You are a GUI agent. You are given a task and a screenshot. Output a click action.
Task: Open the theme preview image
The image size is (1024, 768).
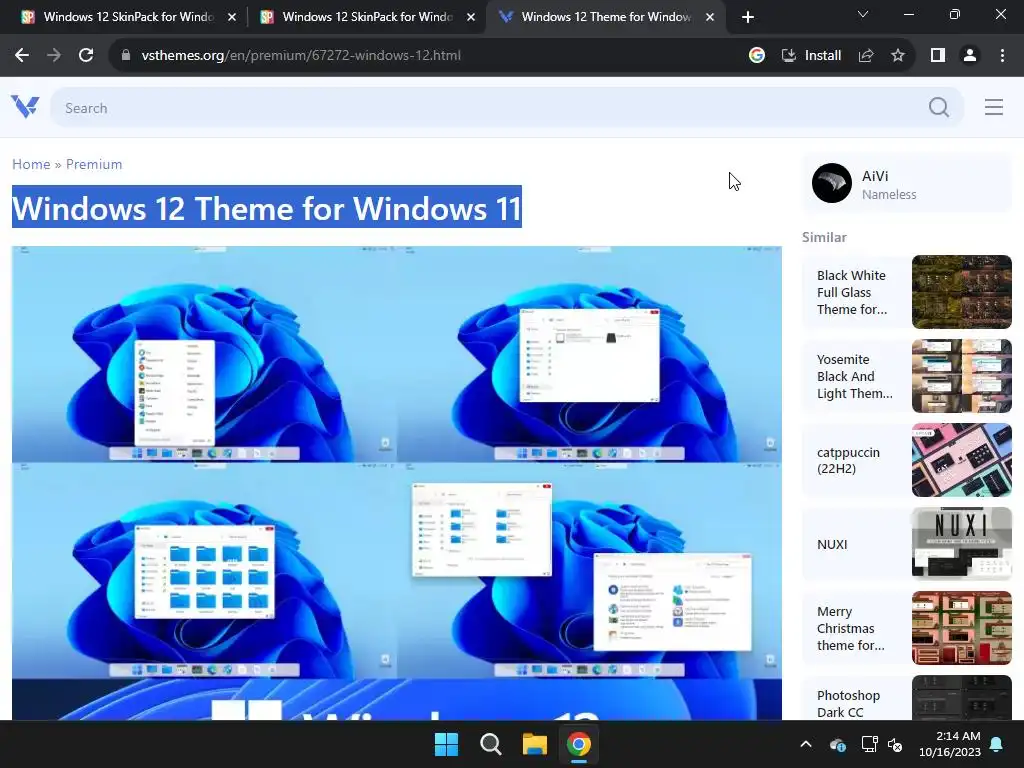396,483
